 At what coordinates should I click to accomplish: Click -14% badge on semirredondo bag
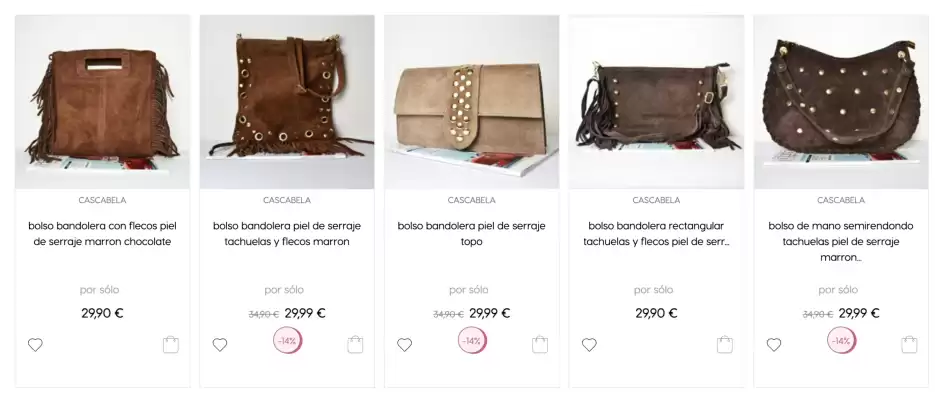coord(841,341)
